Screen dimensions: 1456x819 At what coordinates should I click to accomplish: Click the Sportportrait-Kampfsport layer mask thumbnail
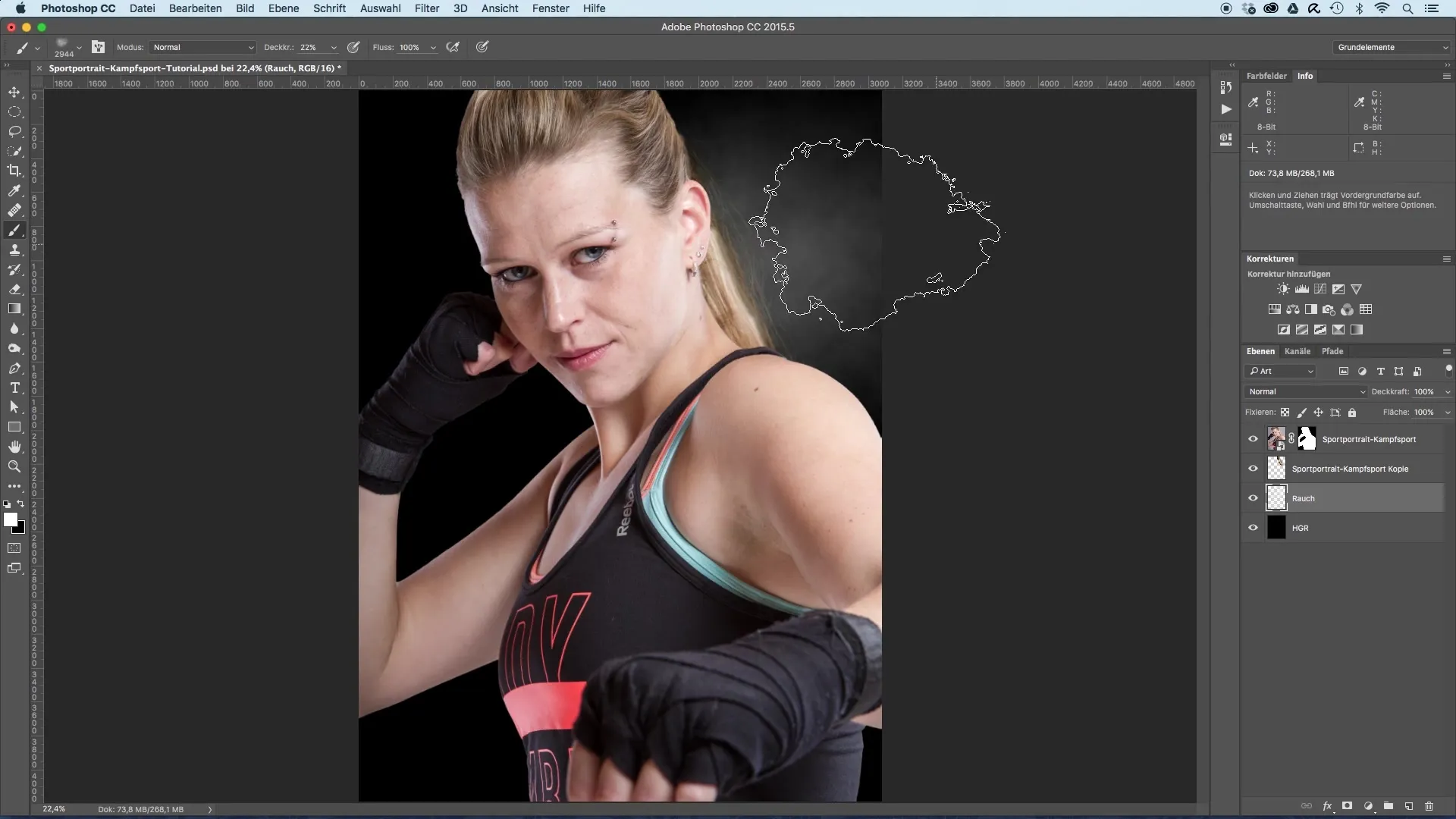click(1307, 439)
